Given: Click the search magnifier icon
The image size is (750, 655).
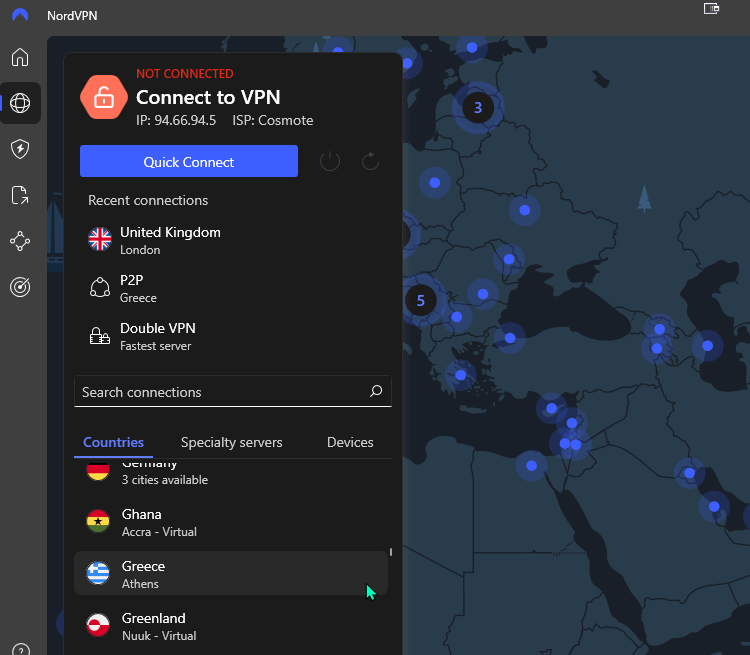Looking at the screenshot, I should (376, 391).
